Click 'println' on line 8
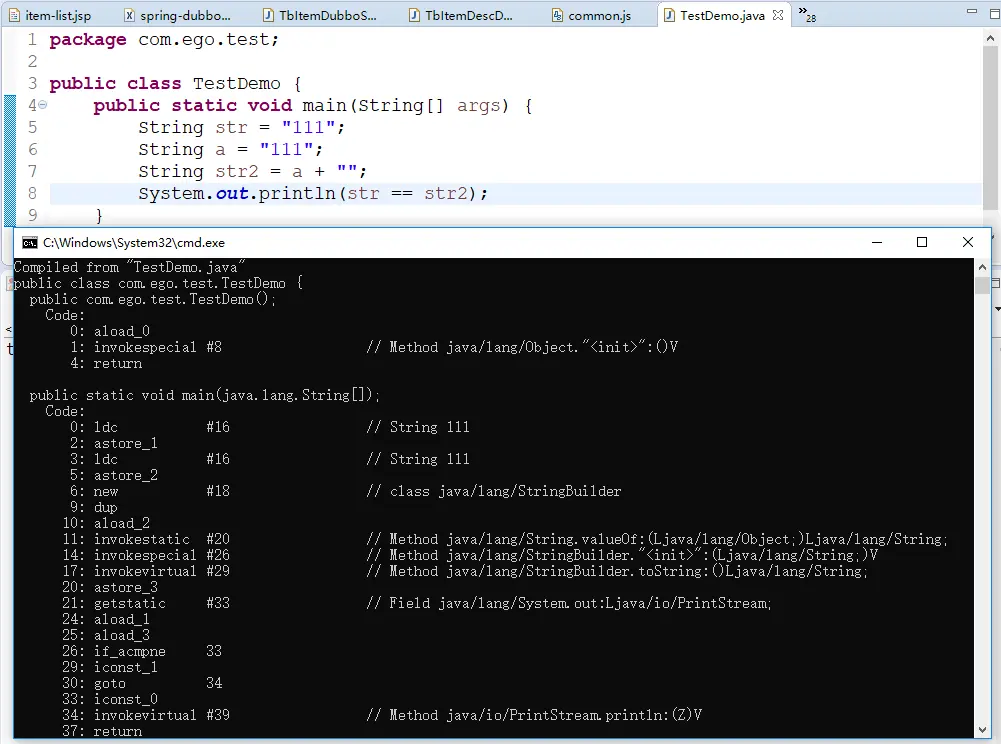 click(x=297, y=194)
